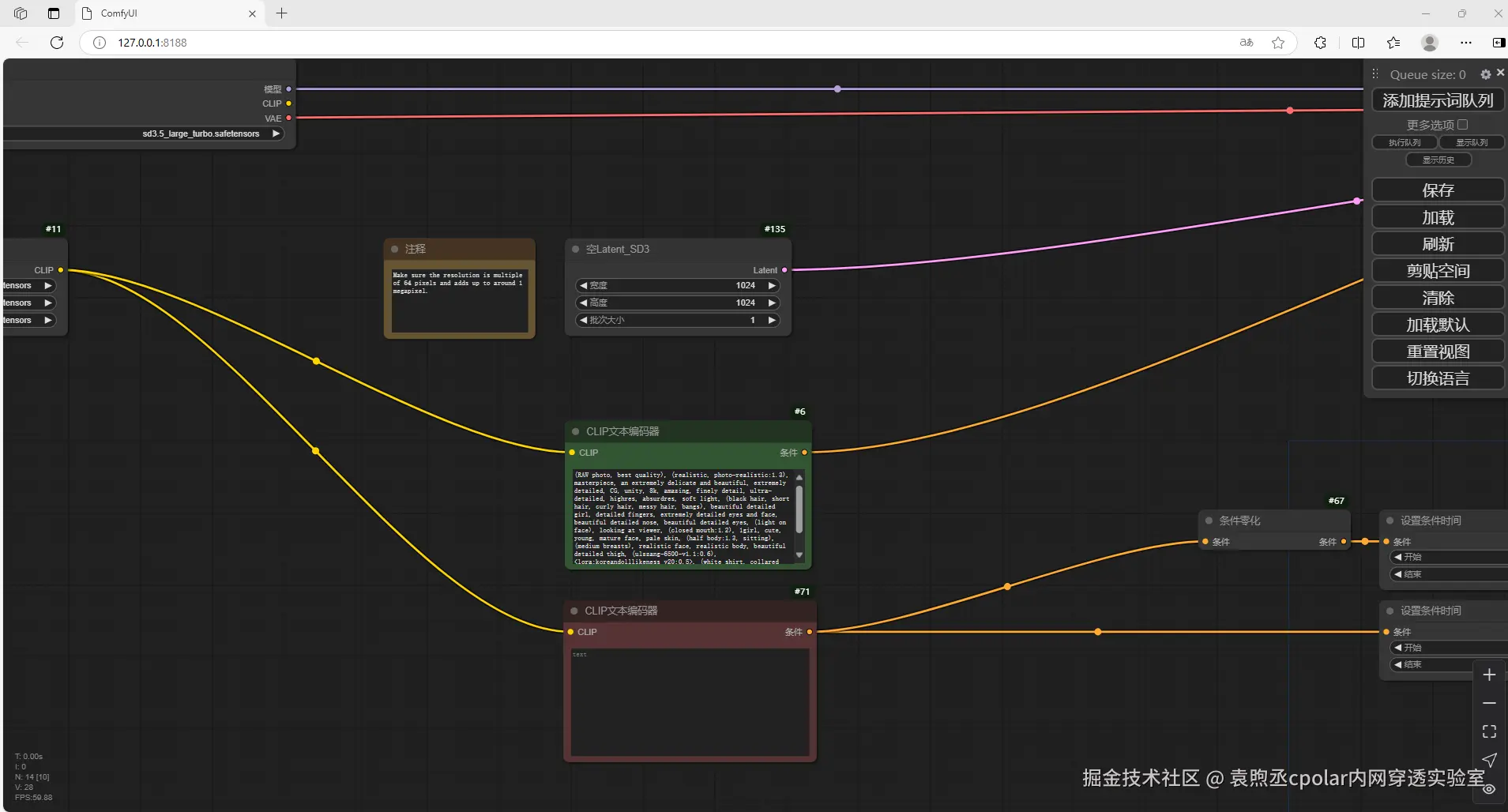Collapse the 条件零化 node

(x=1209, y=521)
